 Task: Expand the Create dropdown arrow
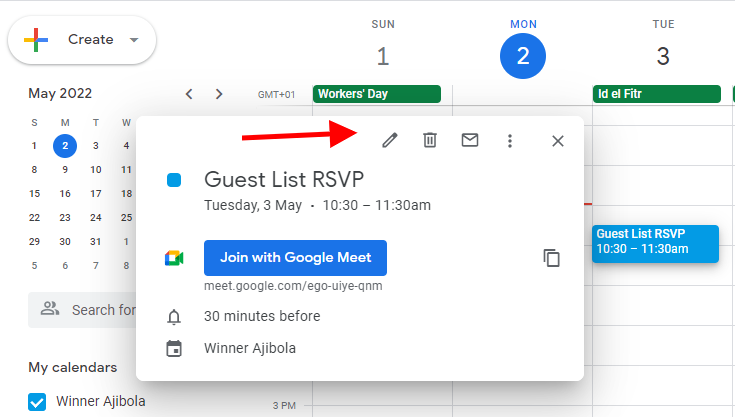134,40
